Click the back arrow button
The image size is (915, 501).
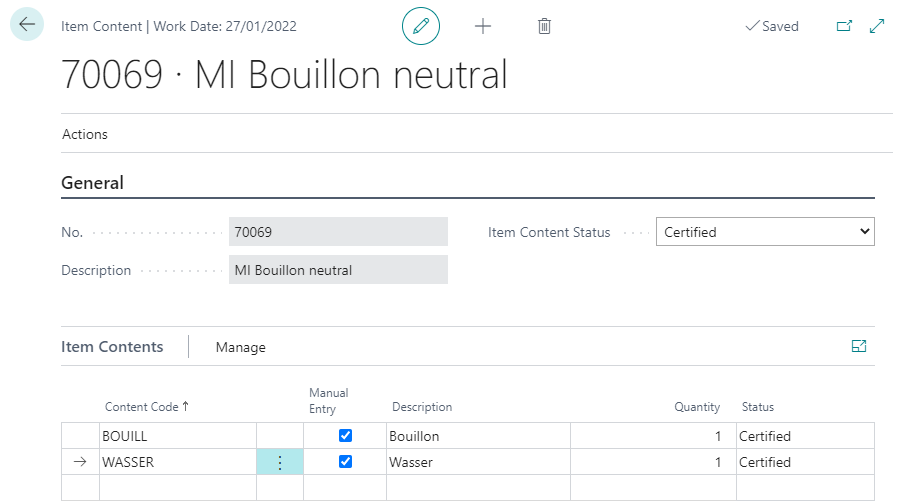(27, 25)
